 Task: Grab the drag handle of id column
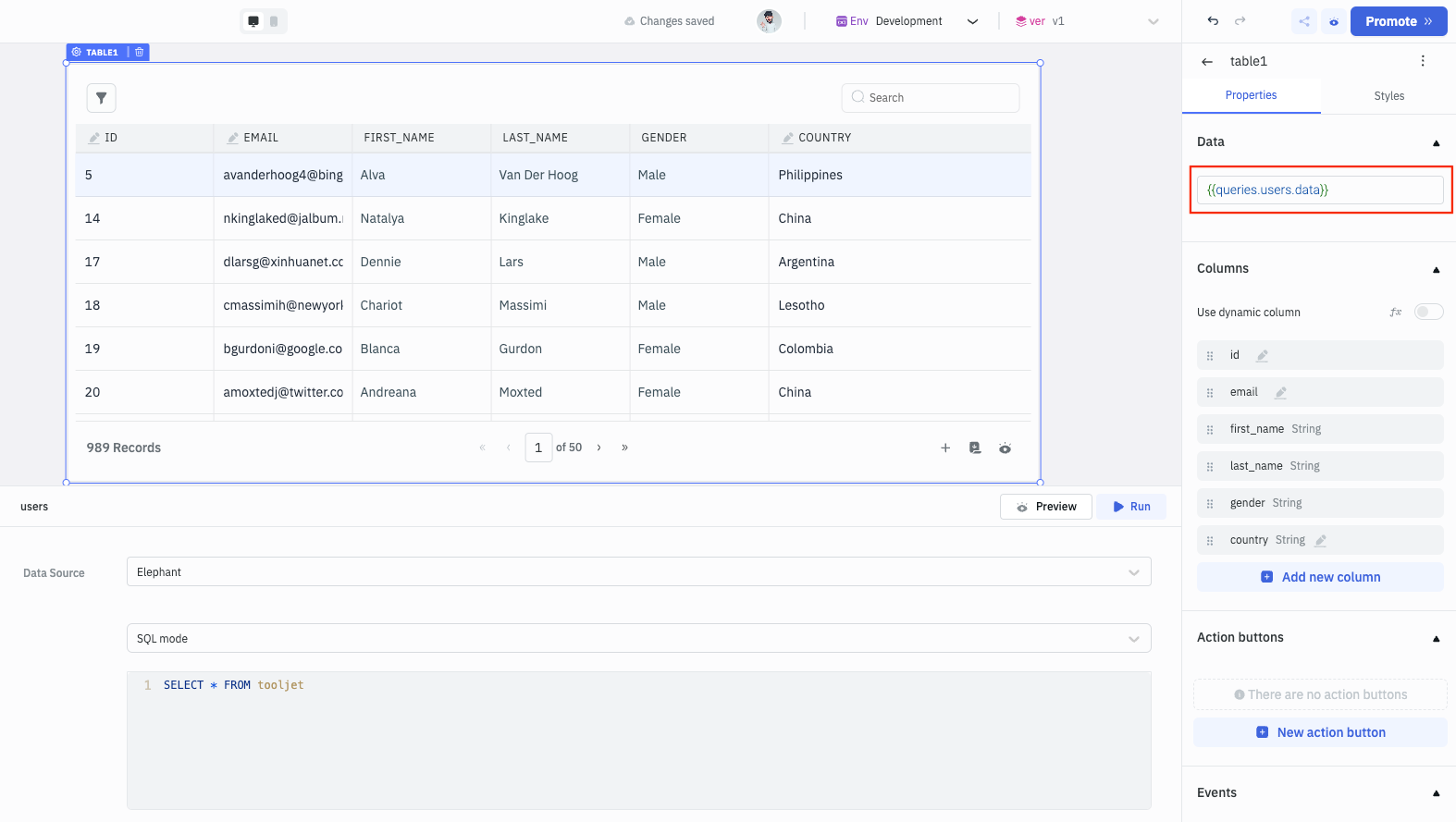[x=1210, y=356]
